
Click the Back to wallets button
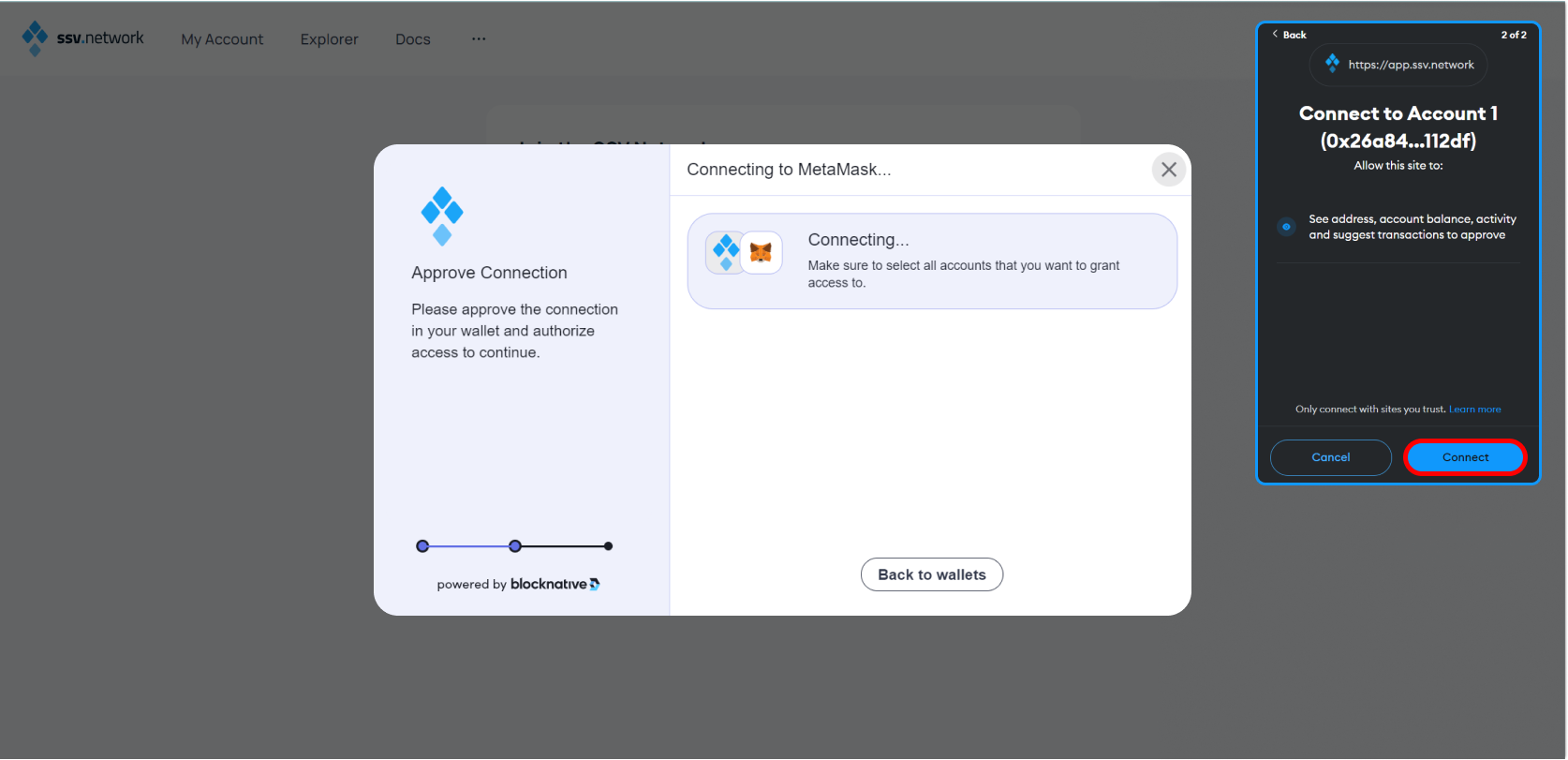[932, 574]
